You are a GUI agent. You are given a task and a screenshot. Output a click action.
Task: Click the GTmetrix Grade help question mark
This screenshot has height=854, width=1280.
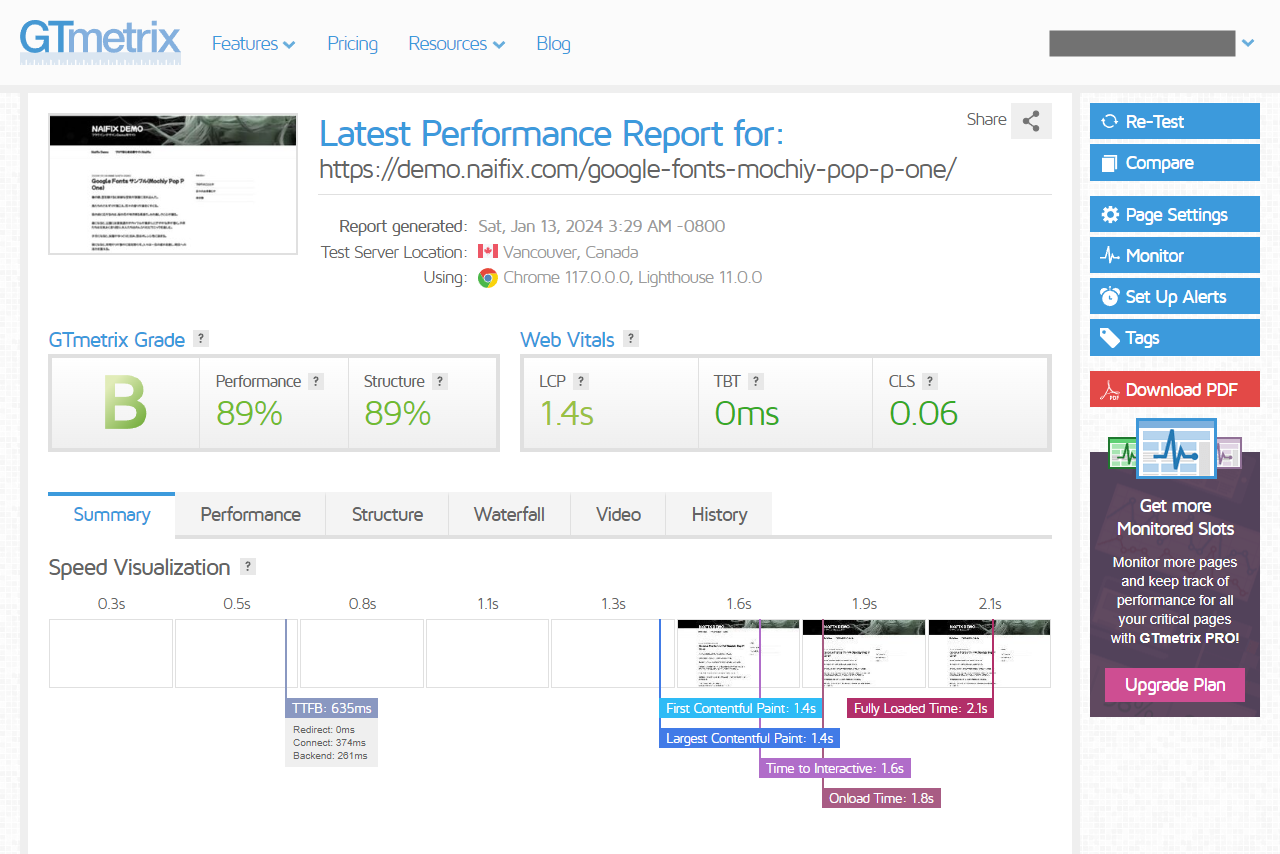pos(201,338)
